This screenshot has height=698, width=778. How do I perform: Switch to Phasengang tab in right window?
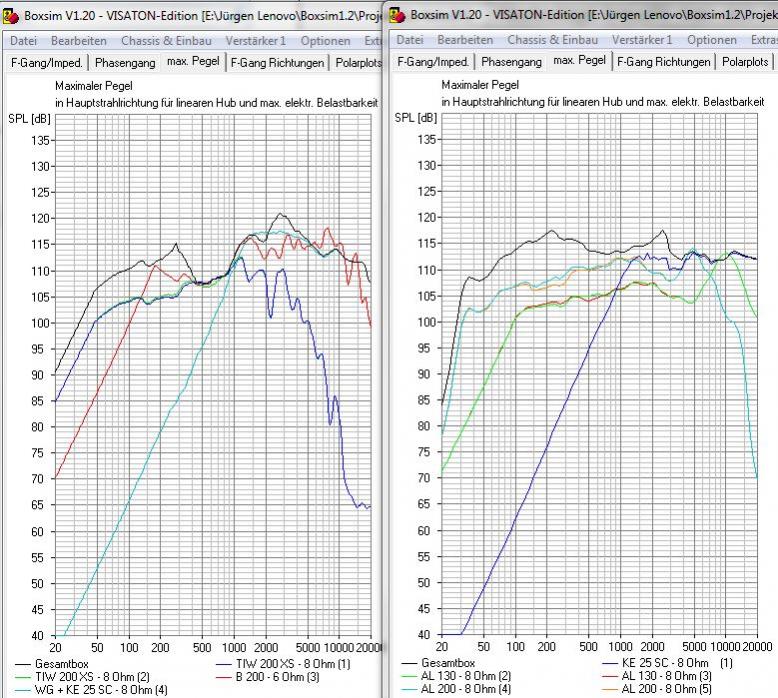pyautogui.click(x=512, y=62)
